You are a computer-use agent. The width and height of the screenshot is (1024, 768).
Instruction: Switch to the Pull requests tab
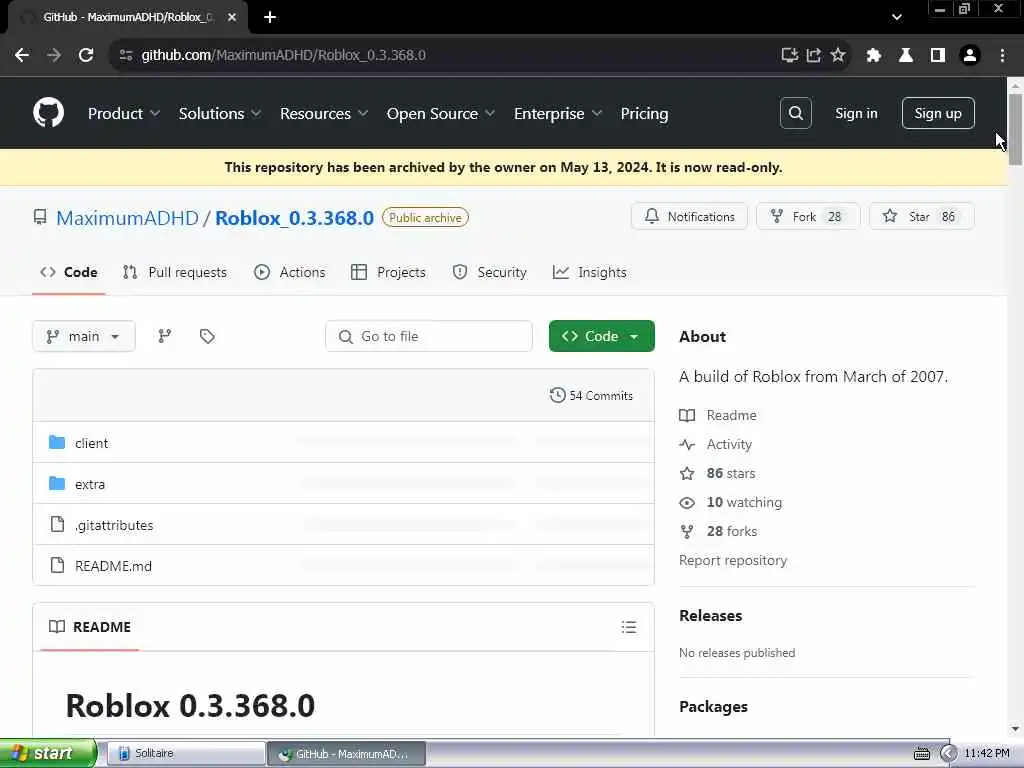coord(175,272)
